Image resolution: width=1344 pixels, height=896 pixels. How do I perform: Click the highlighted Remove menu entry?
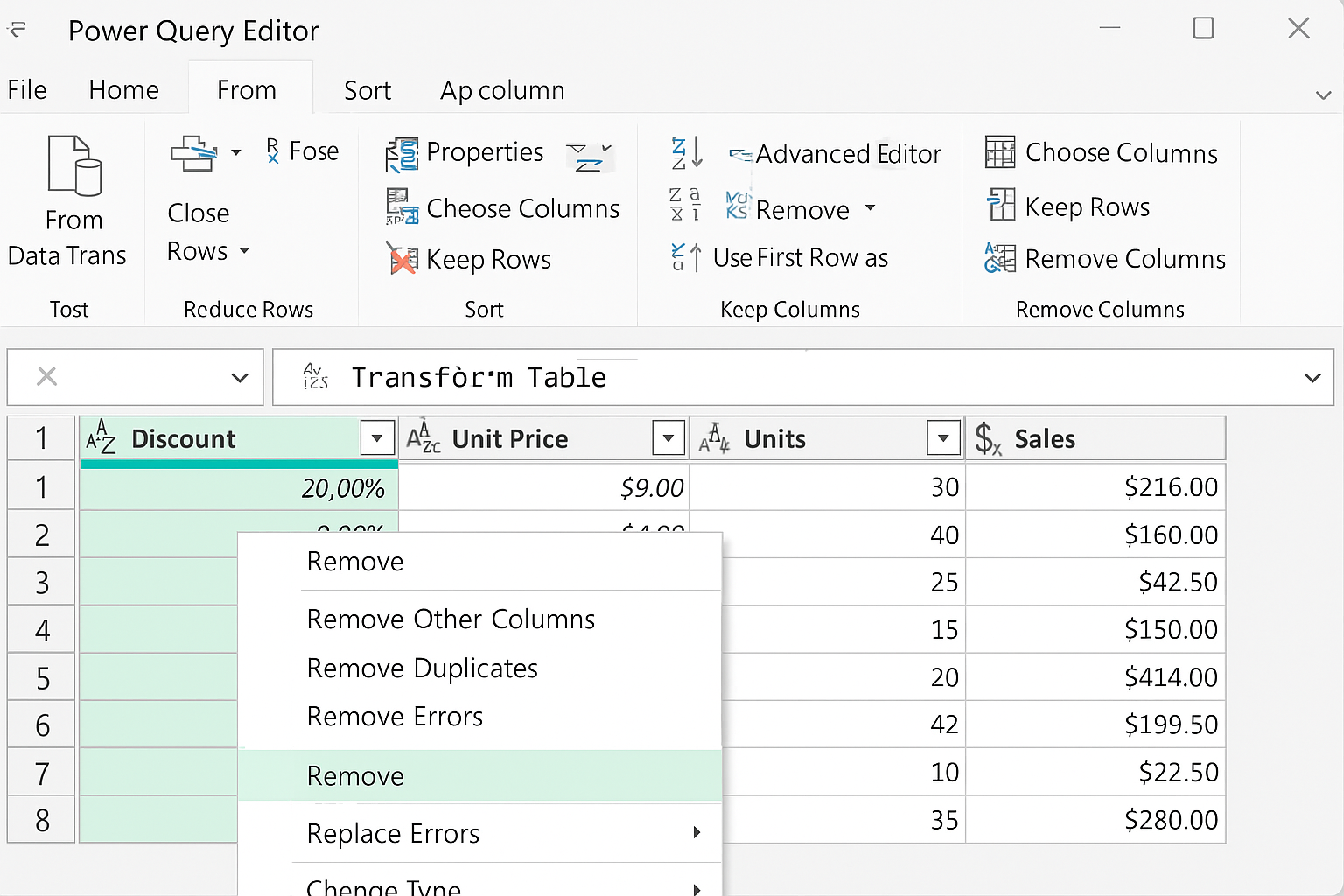click(479, 775)
